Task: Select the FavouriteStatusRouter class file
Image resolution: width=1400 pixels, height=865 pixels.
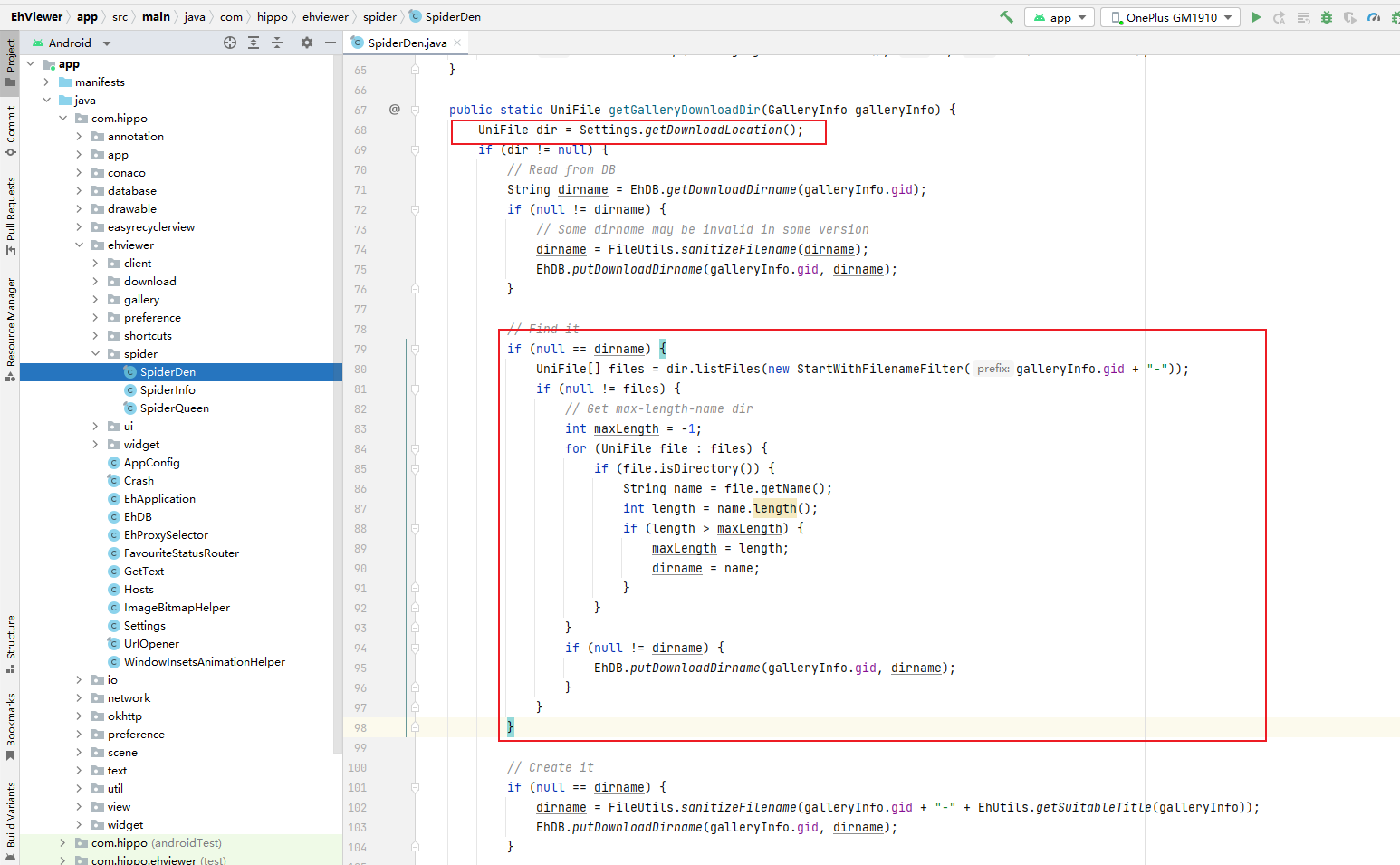Action: [181, 553]
